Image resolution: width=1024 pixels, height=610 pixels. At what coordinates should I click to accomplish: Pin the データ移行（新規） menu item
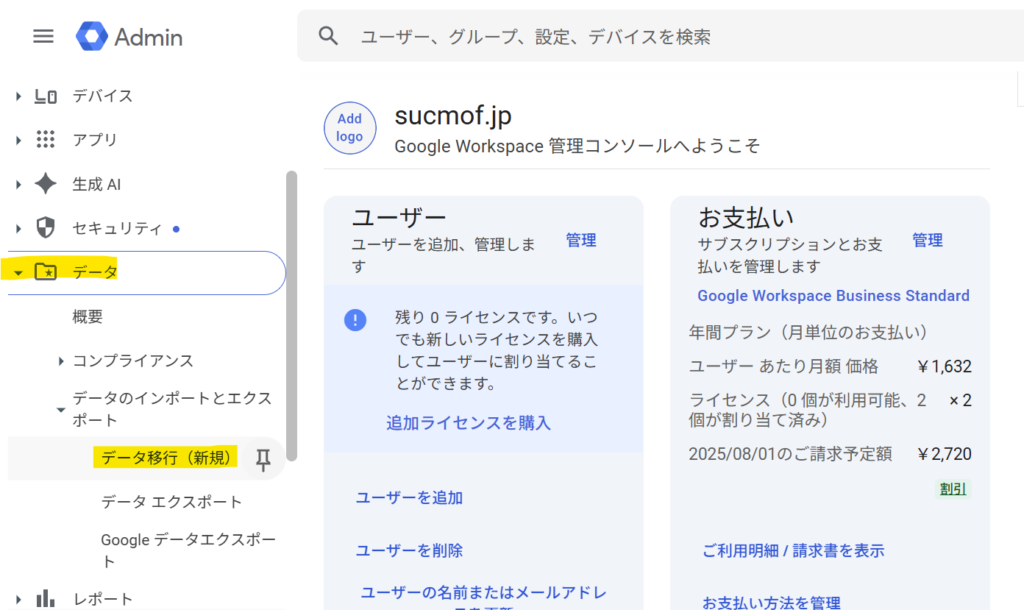[x=263, y=460]
